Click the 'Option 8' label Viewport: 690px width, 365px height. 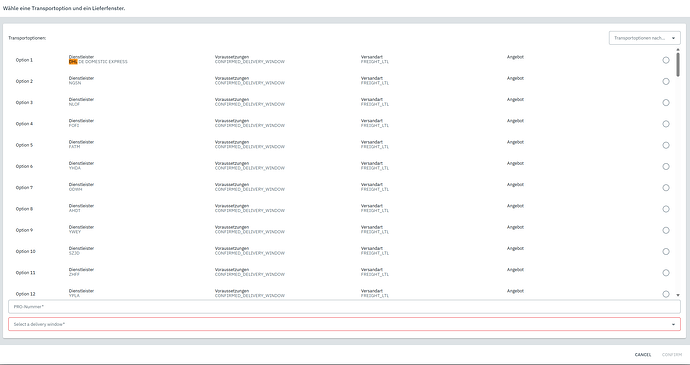coord(24,209)
